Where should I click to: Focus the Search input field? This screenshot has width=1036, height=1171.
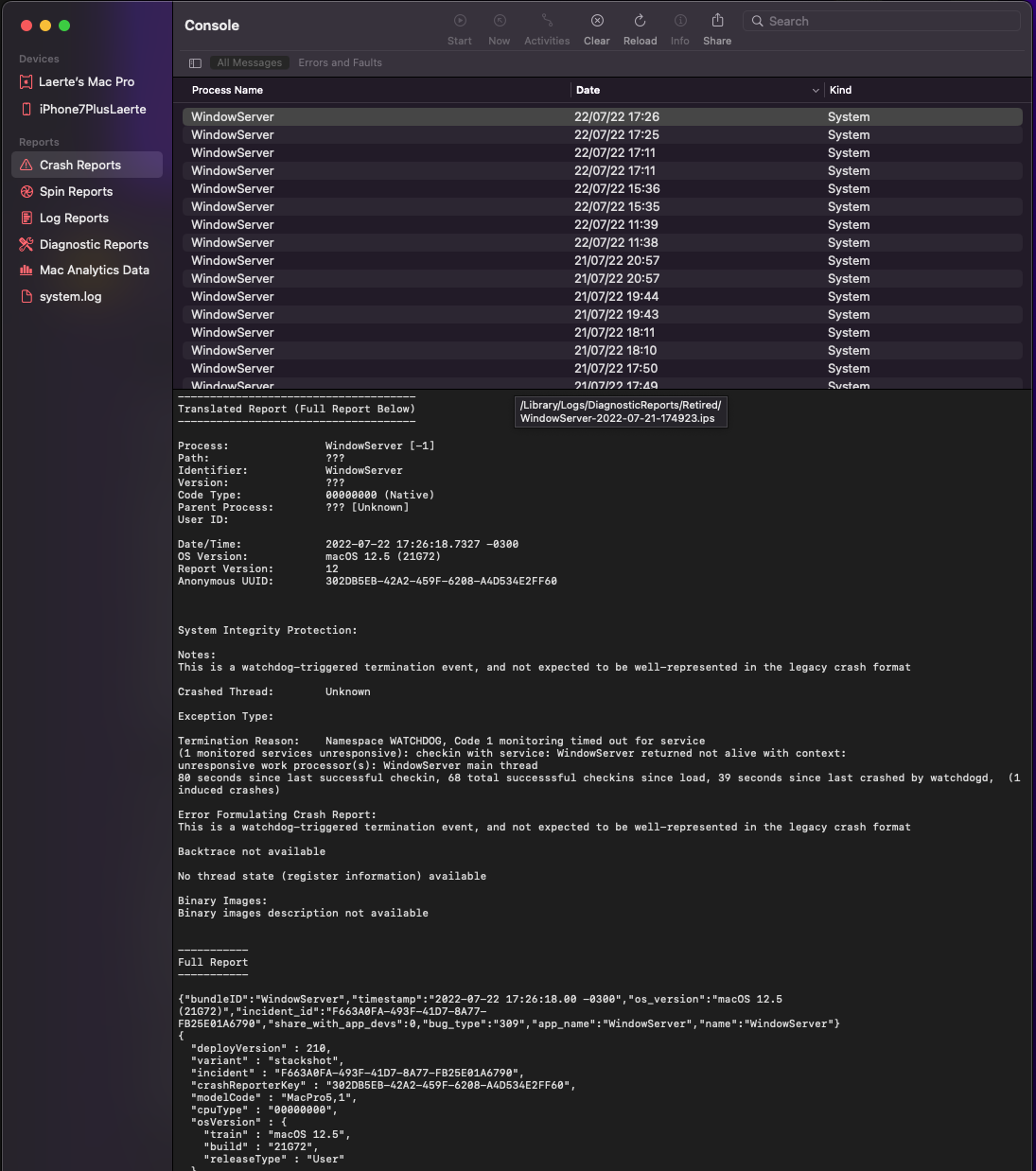pos(882,21)
